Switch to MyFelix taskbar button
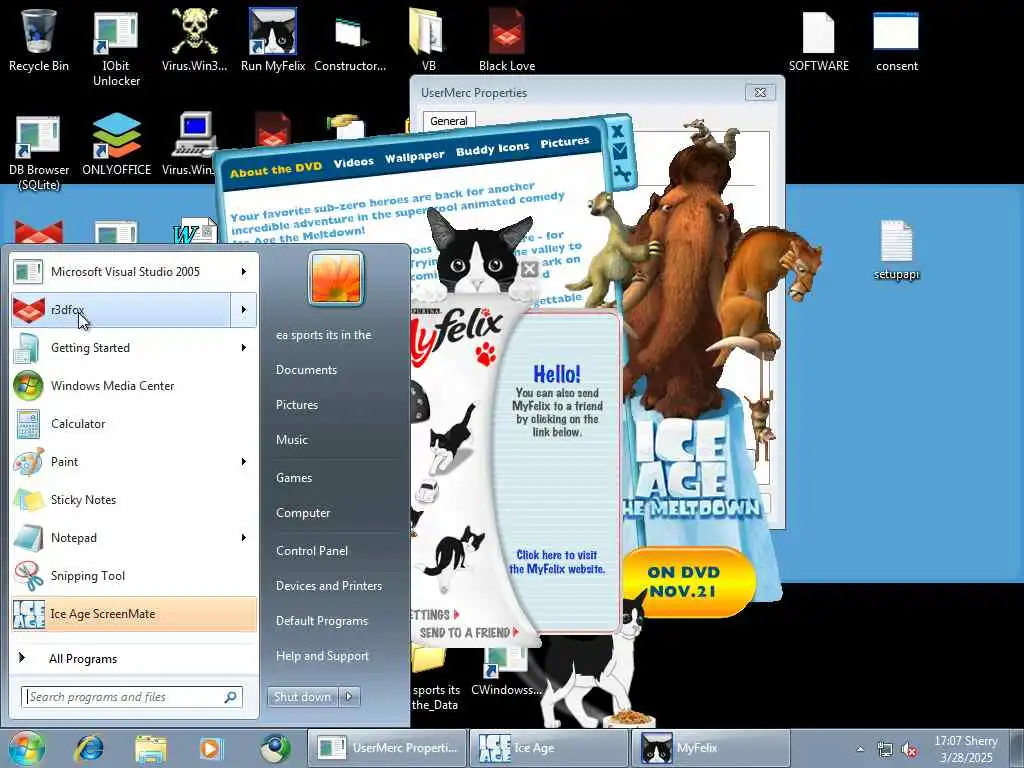This screenshot has width=1024, height=768. [x=711, y=748]
